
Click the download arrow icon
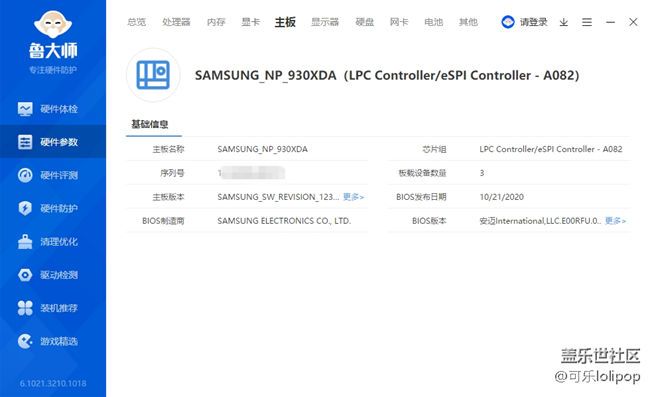point(563,22)
